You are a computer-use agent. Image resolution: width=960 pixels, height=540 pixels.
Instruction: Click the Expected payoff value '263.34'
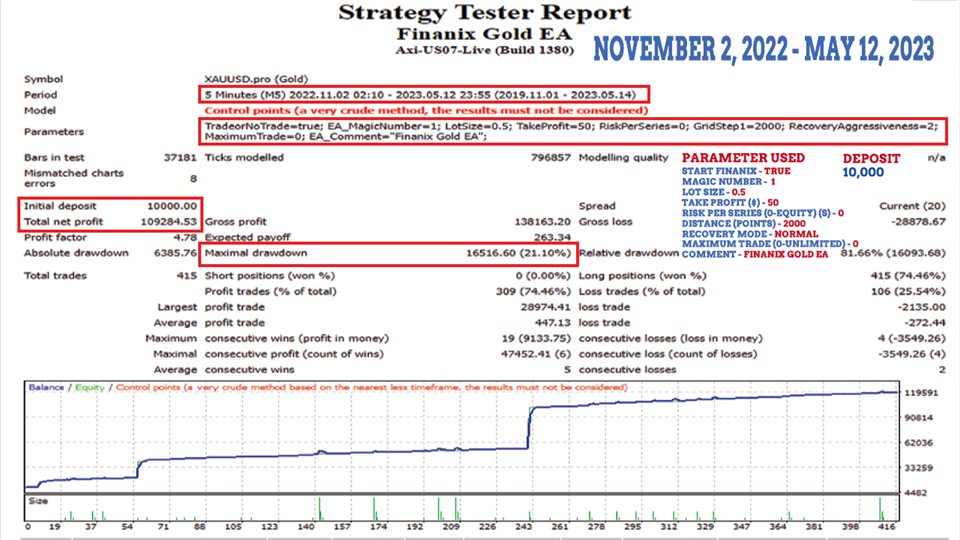point(552,238)
